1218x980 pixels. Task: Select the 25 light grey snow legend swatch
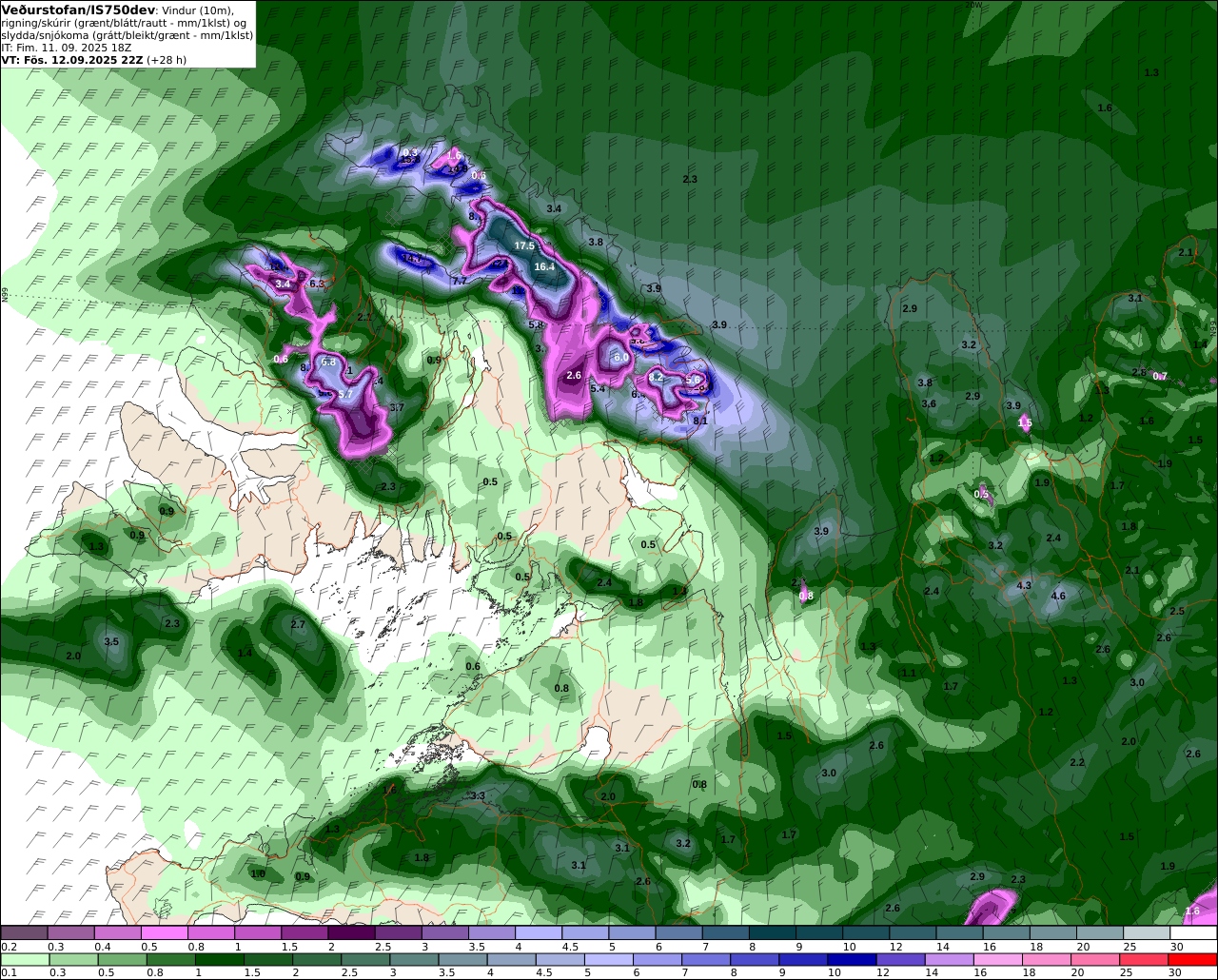tap(1148, 932)
